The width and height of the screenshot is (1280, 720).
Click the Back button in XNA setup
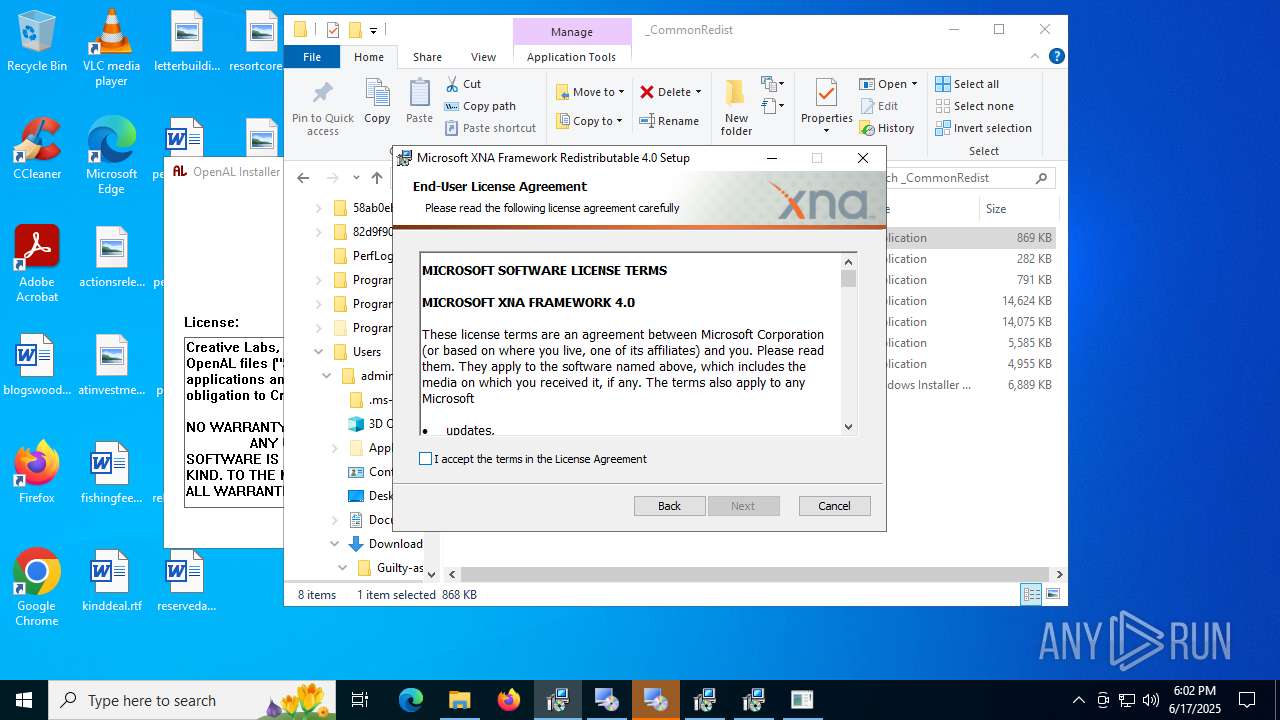pos(670,506)
